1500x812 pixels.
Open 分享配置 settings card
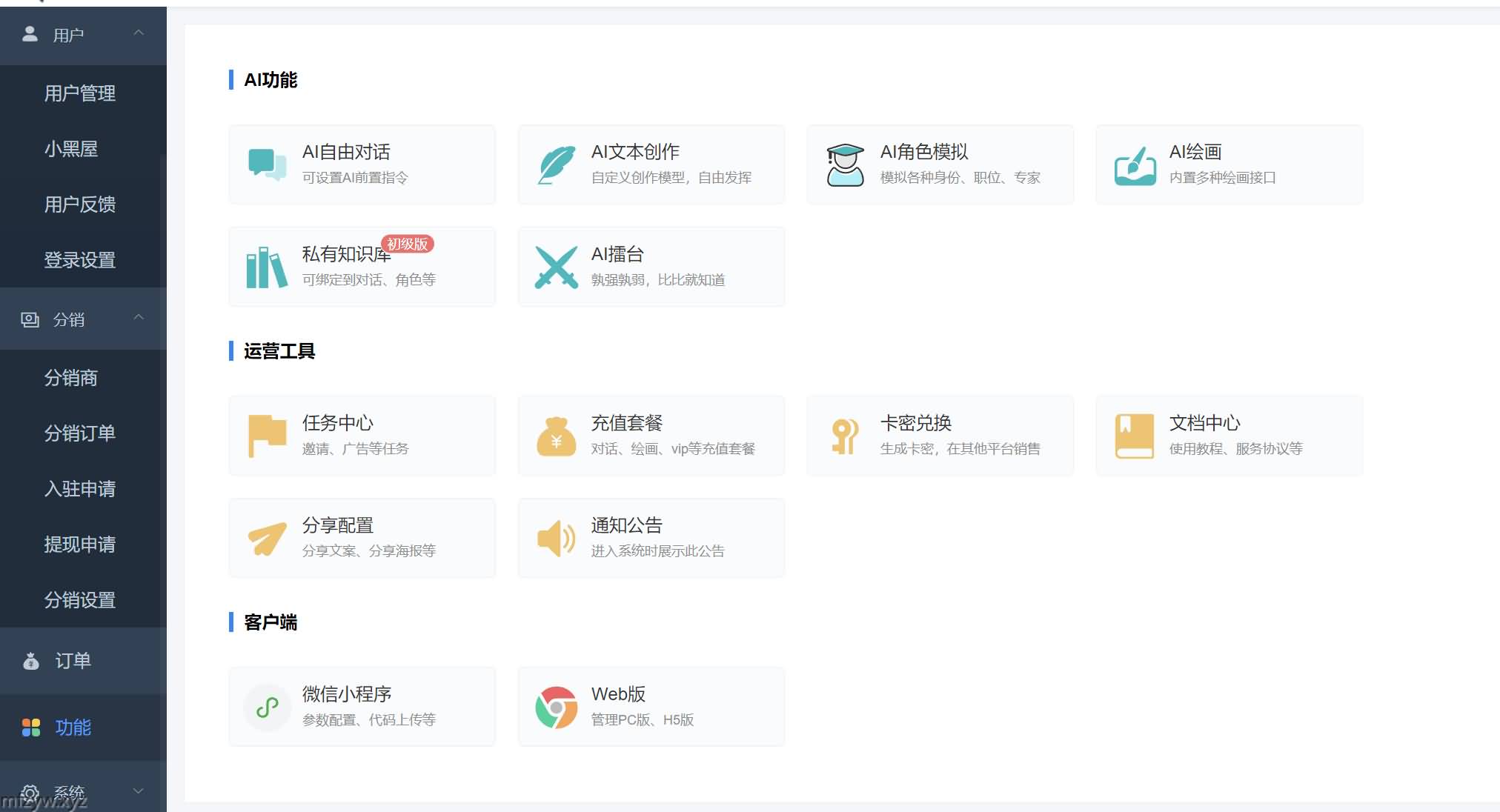(x=362, y=538)
